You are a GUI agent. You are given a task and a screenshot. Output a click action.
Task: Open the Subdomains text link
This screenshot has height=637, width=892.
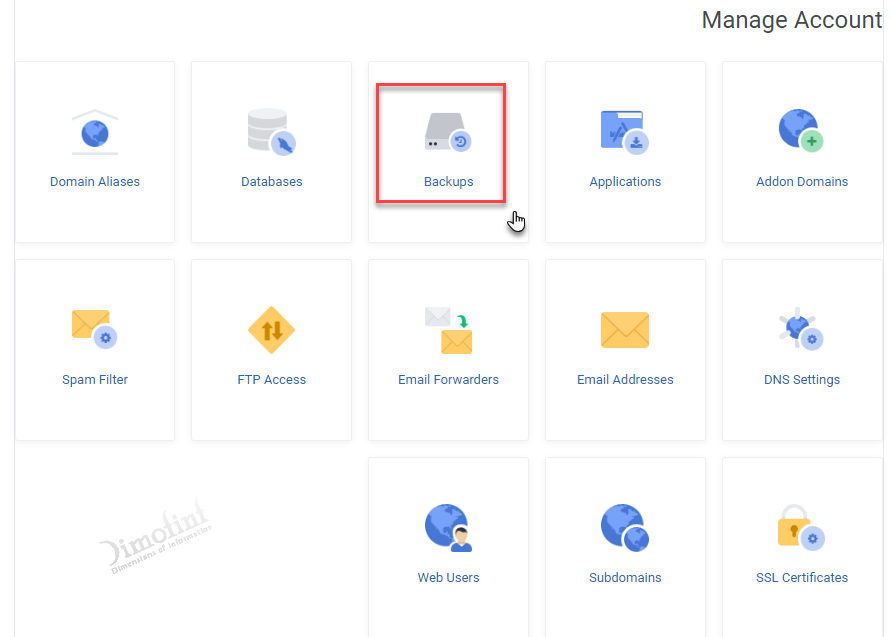[625, 577]
